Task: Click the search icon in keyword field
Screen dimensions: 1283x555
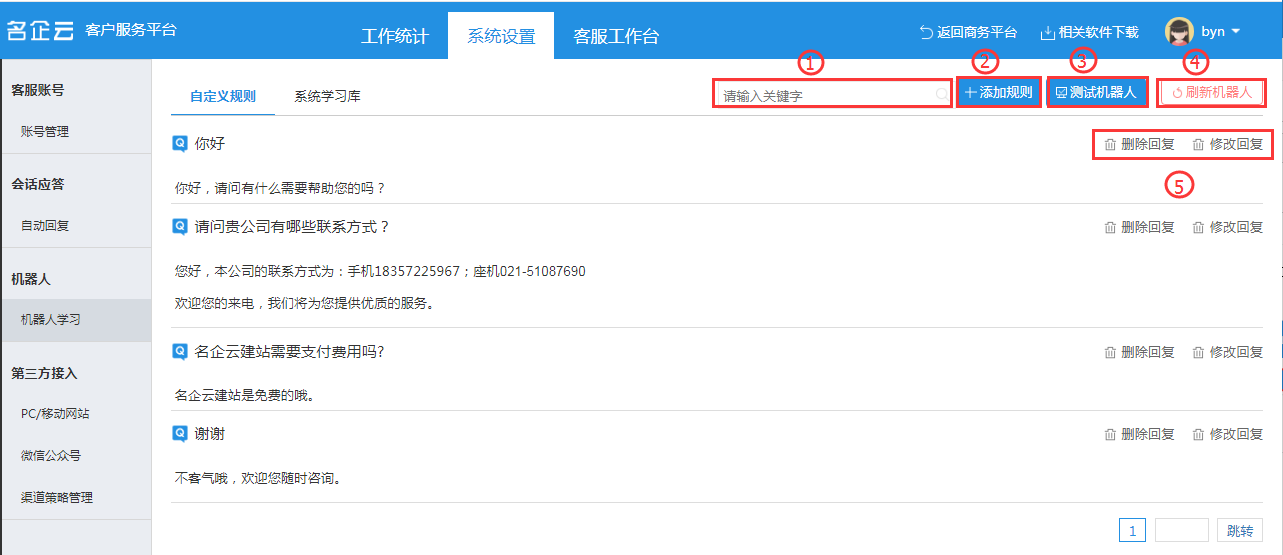Action: pos(941,93)
